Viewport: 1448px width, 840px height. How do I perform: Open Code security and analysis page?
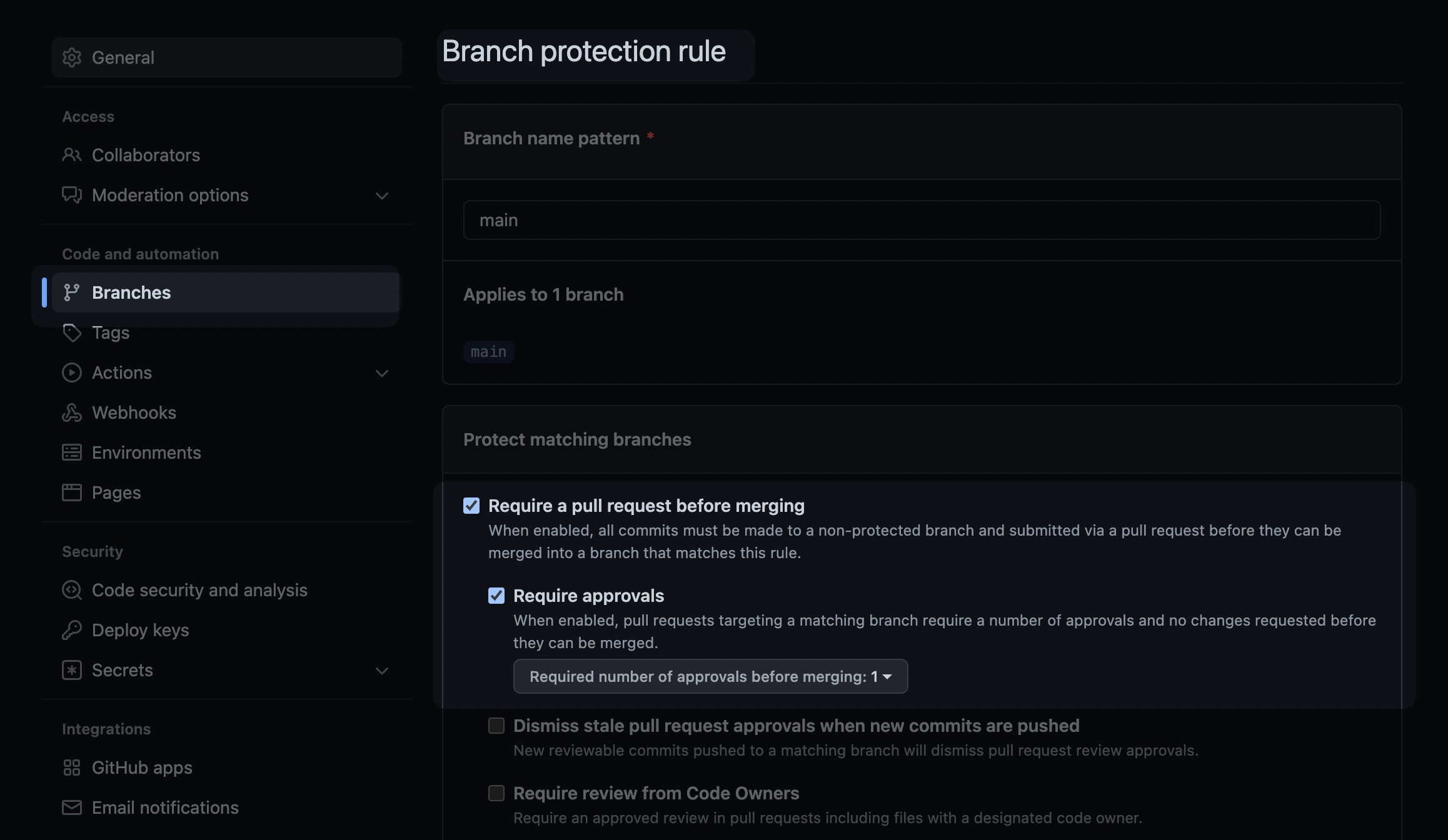pos(227,590)
